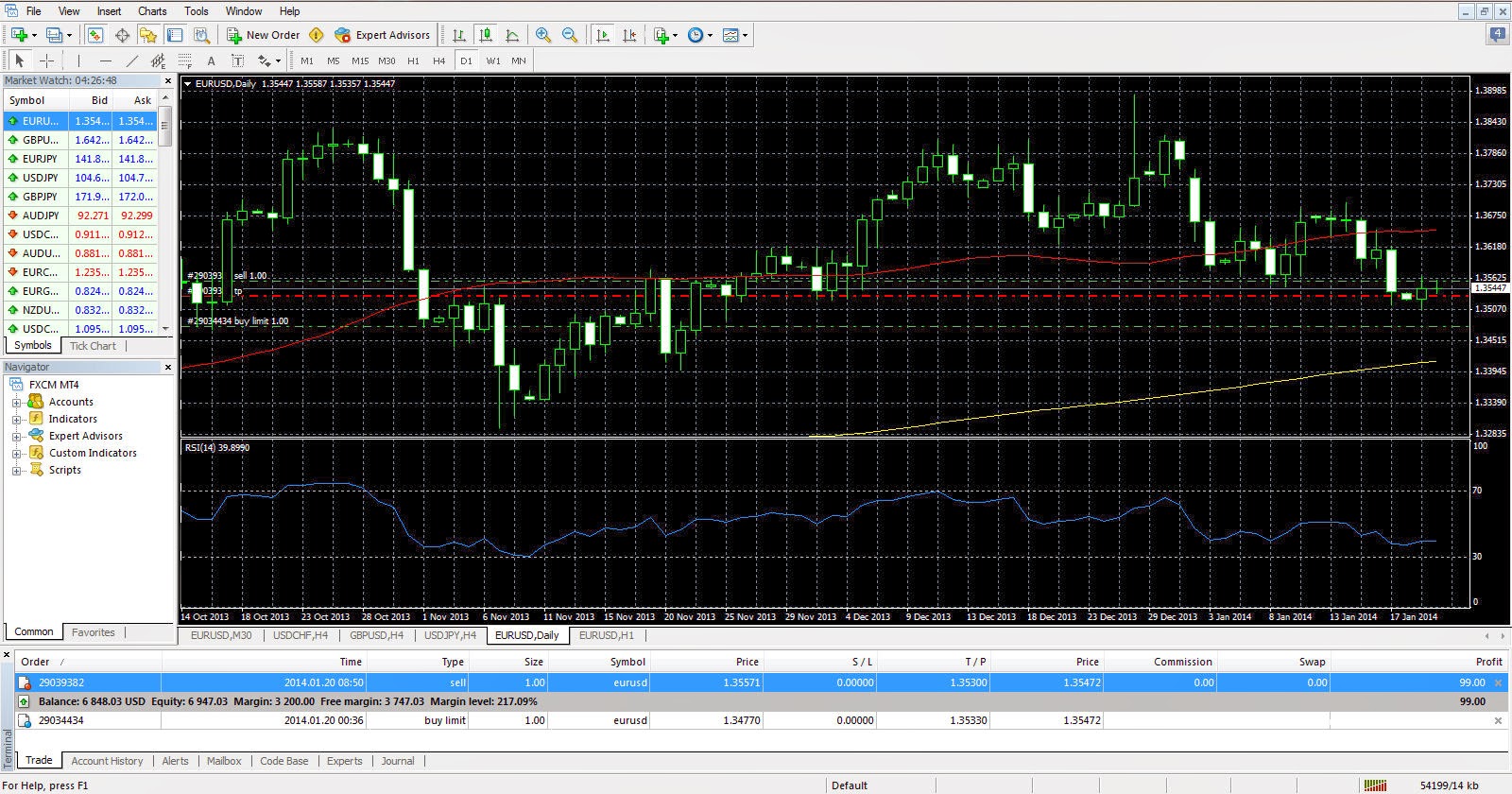Set timeframe to H1
The image size is (1512, 794).
click(x=413, y=60)
